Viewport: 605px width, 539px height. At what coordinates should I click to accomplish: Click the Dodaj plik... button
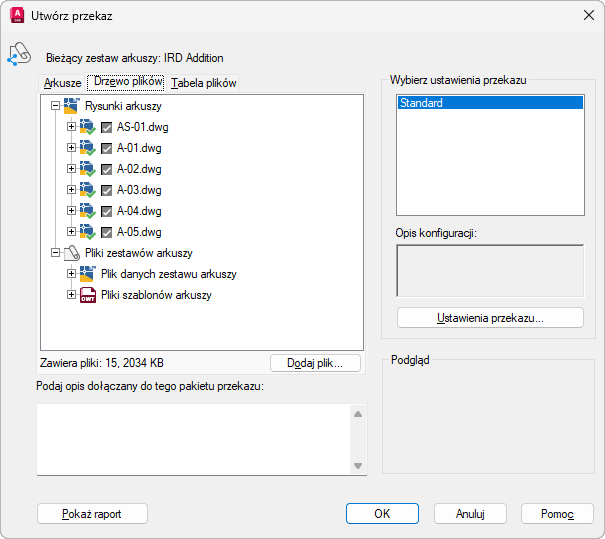pyautogui.click(x=316, y=363)
